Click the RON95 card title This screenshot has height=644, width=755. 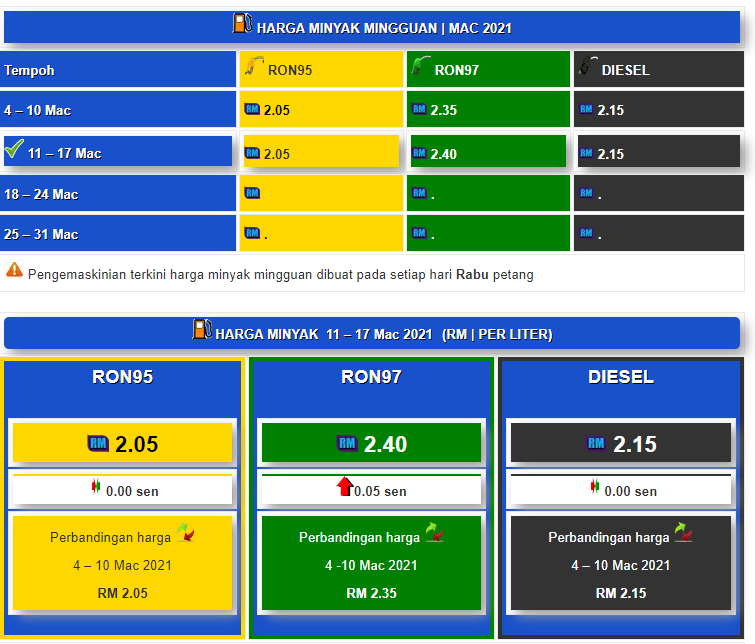(x=122, y=377)
